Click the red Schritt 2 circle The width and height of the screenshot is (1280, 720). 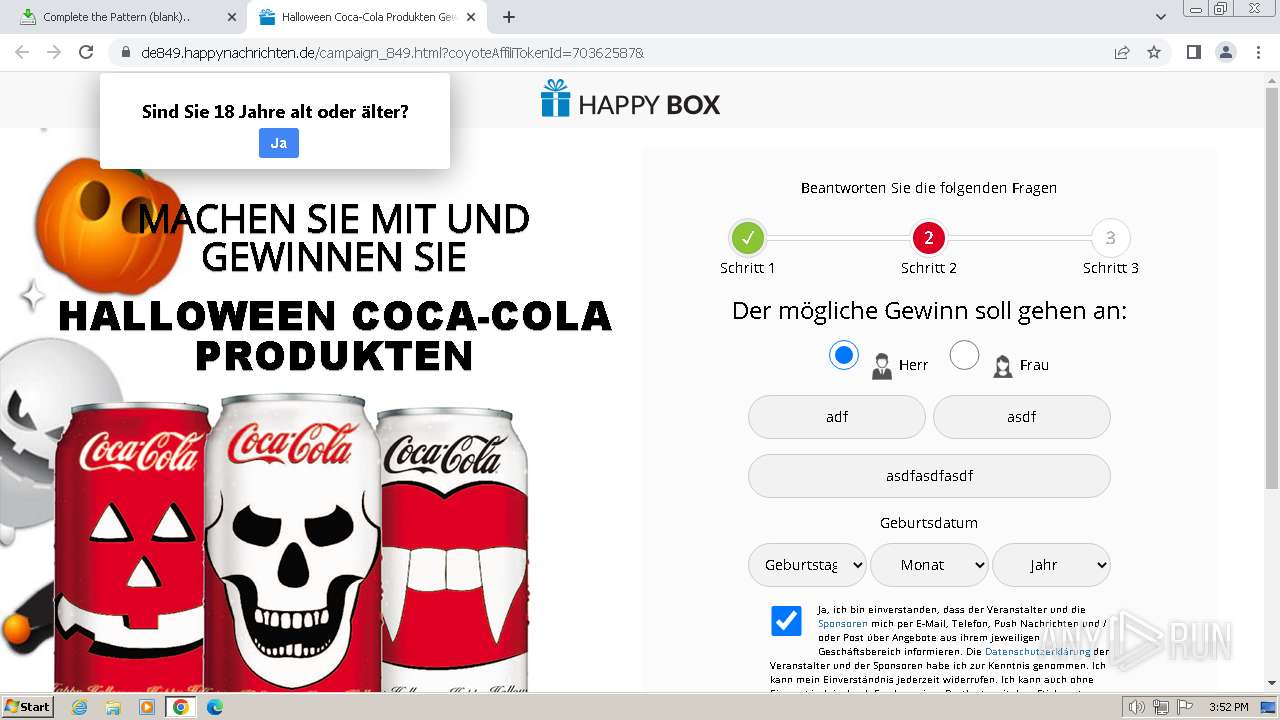coord(929,238)
